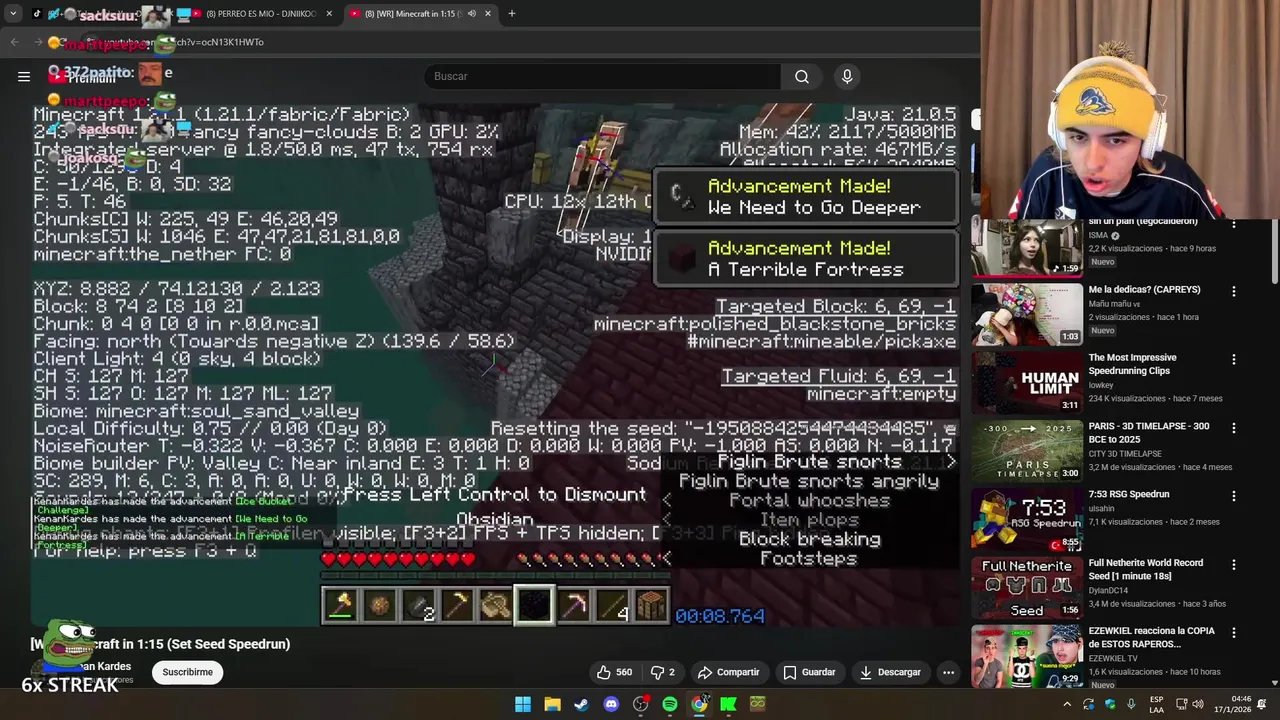Viewport: 1280px width, 720px height.
Task: Open the Full Netherite Seed thumbnail
Action: tap(1027, 587)
